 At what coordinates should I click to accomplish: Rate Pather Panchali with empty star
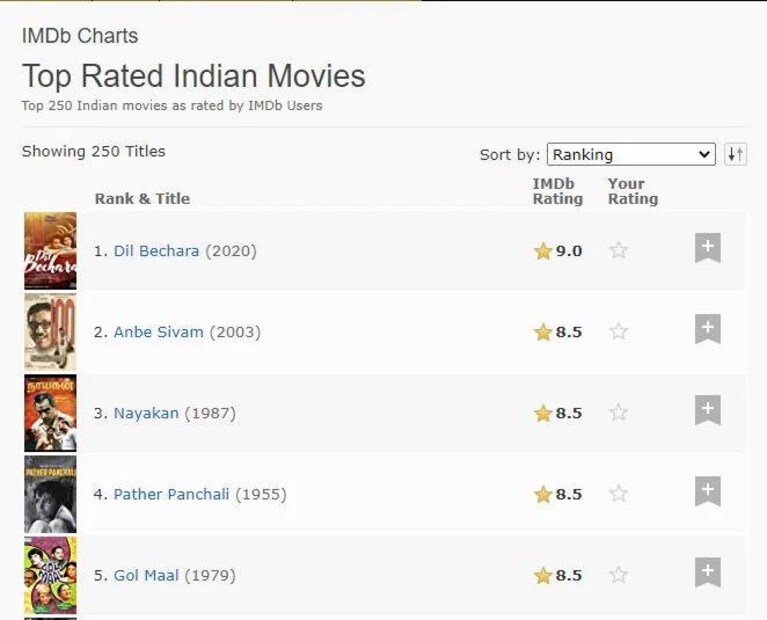click(x=619, y=494)
